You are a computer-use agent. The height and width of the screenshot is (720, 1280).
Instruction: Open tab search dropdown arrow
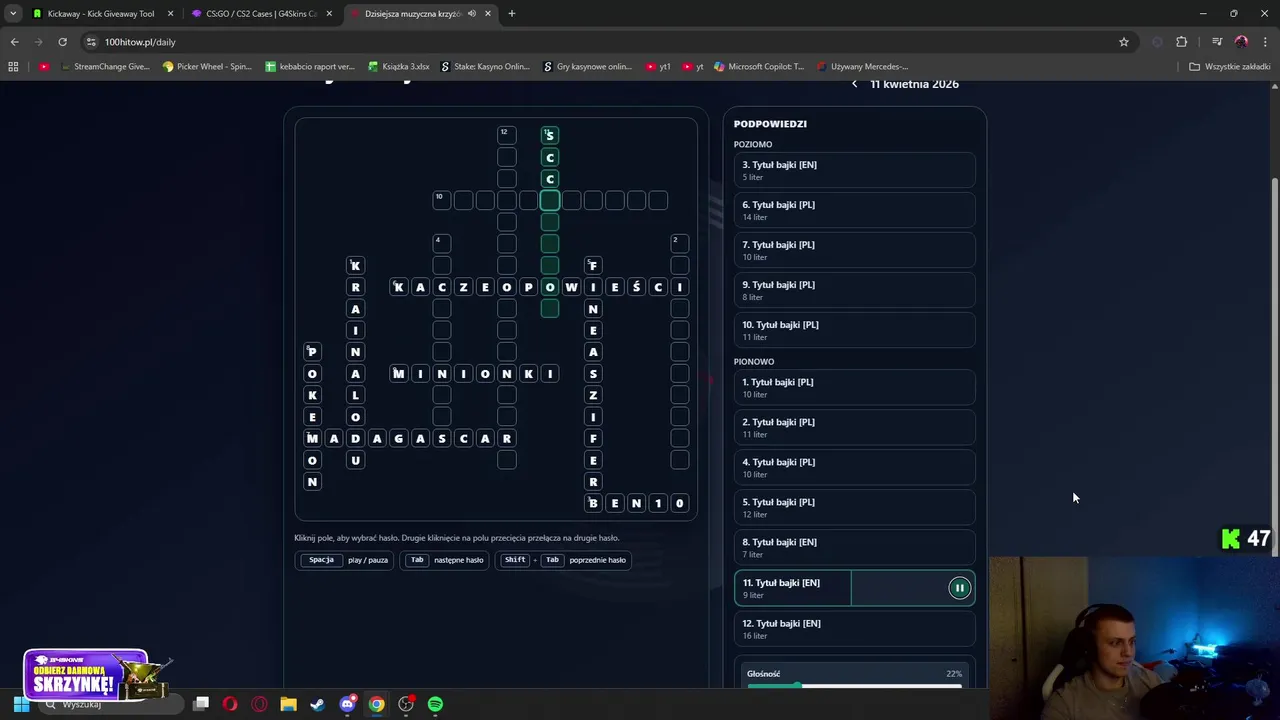pyautogui.click(x=13, y=14)
